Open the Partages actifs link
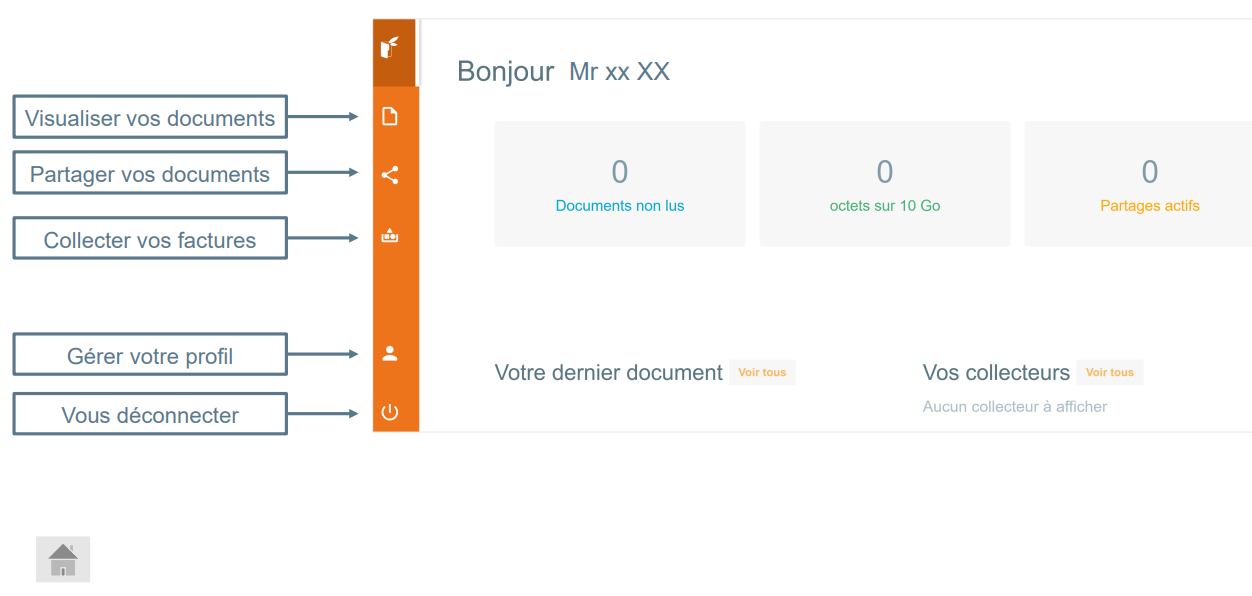This screenshot has height=596, width=1252. tap(1149, 205)
